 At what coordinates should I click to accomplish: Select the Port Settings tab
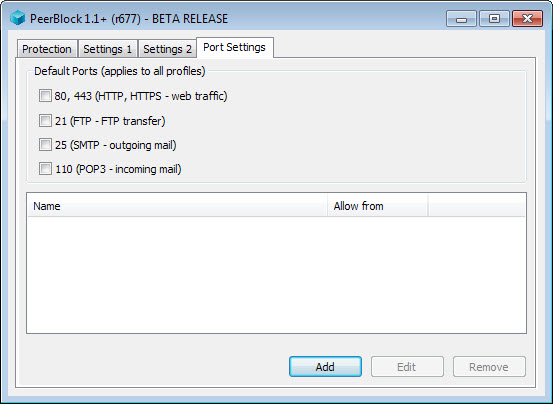click(235, 48)
